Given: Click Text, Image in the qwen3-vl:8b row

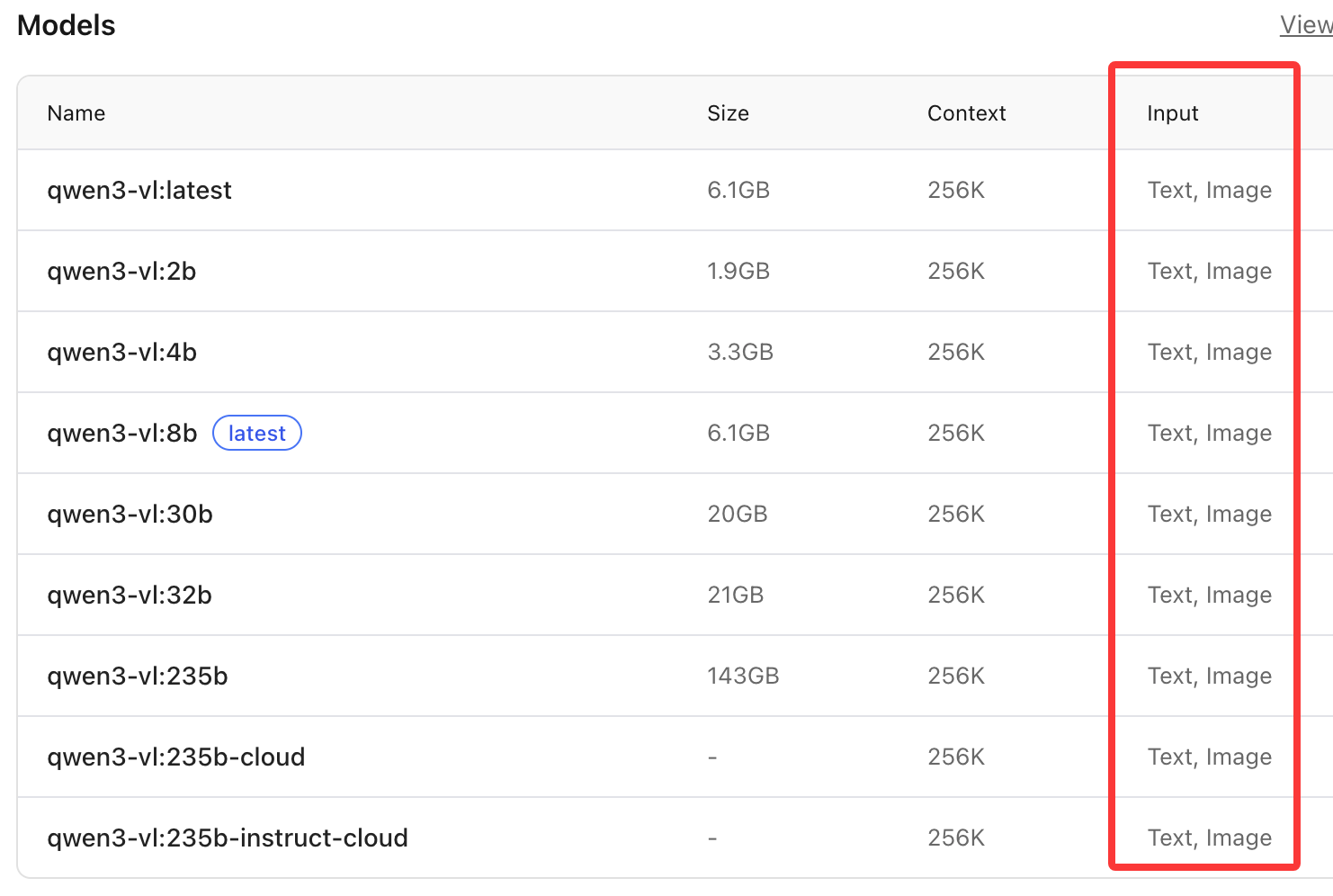Looking at the screenshot, I should 1210,434.
